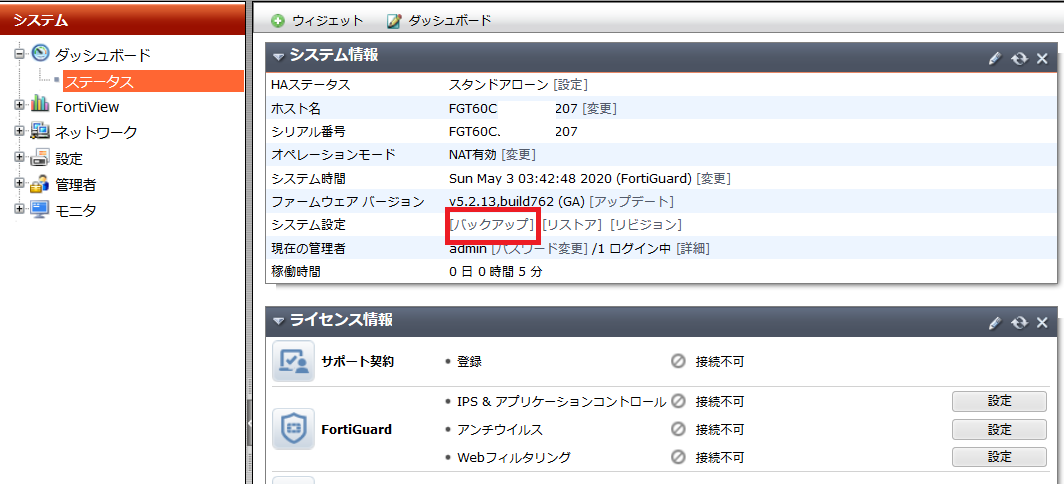The width and height of the screenshot is (1064, 484).
Task: Click the サポート契約 icon
Action: pos(293,361)
